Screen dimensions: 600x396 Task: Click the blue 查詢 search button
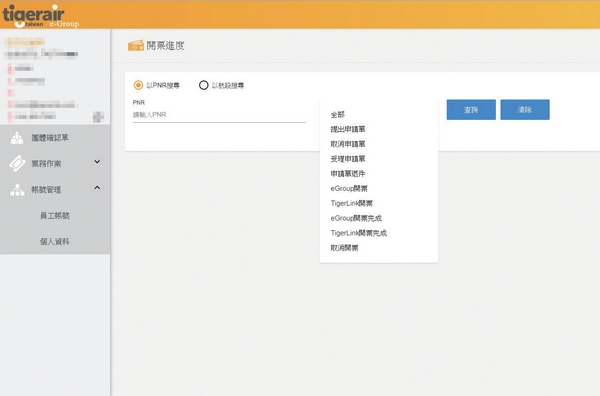[471, 110]
